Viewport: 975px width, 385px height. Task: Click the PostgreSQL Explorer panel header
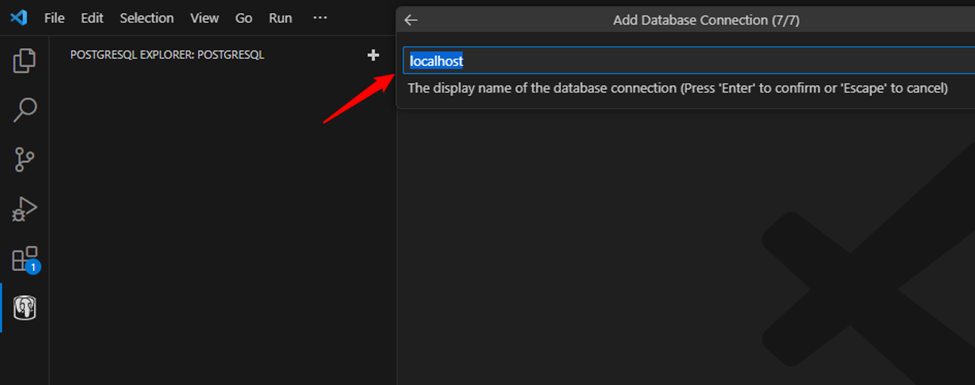click(167, 55)
